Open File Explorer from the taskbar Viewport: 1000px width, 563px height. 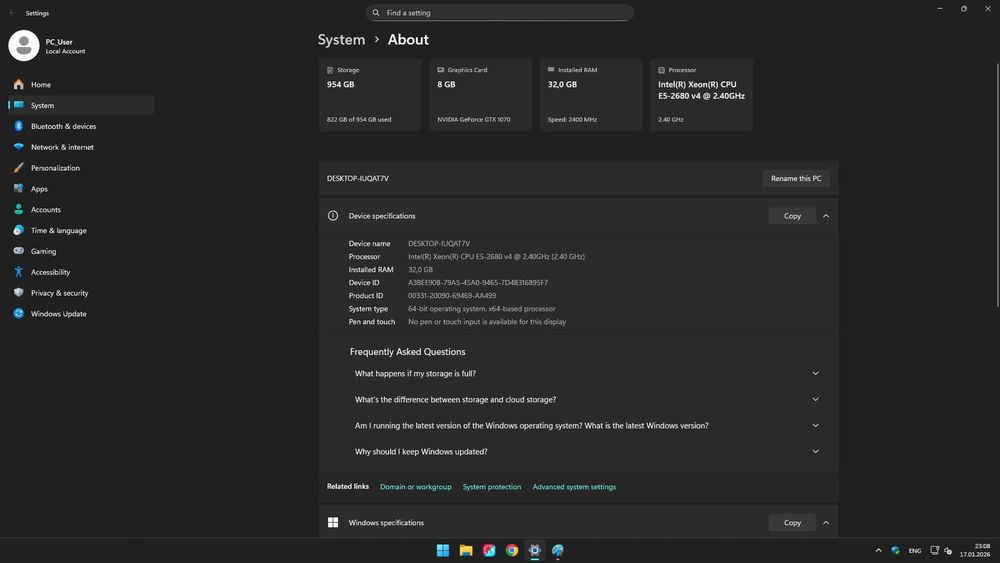(466, 550)
